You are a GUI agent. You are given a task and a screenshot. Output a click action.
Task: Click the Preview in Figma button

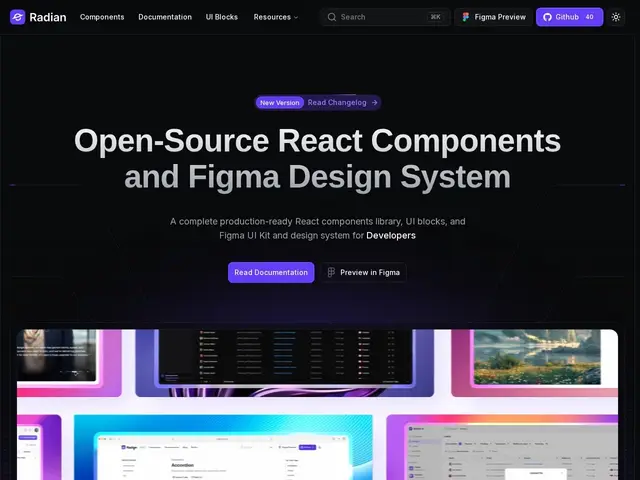[363, 272]
